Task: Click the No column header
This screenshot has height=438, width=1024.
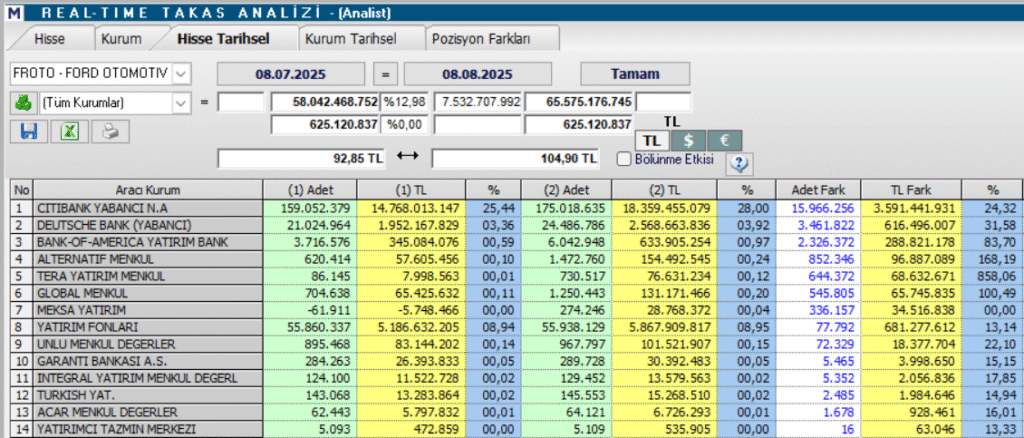Action: click(x=23, y=191)
